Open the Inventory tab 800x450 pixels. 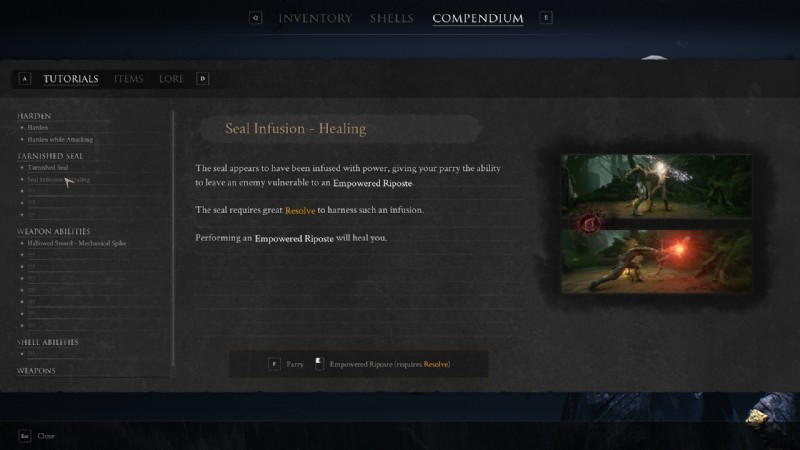point(315,18)
